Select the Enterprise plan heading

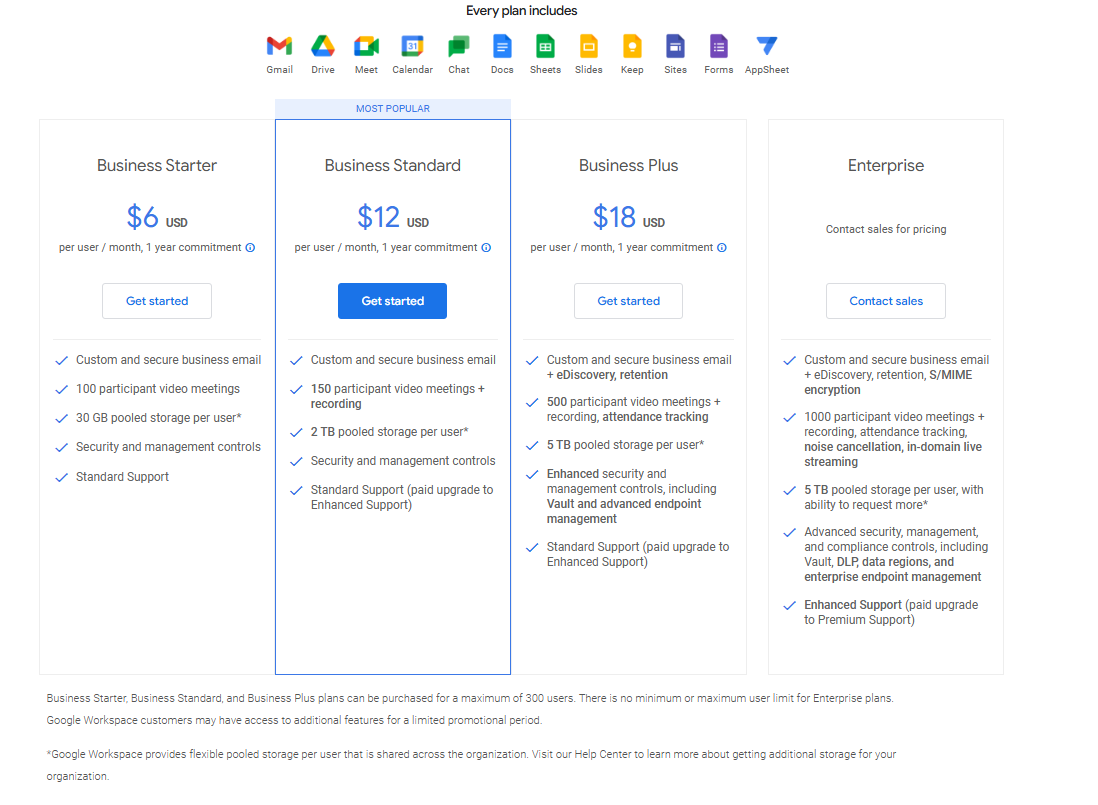pyautogui.click(x=886, y=166)
